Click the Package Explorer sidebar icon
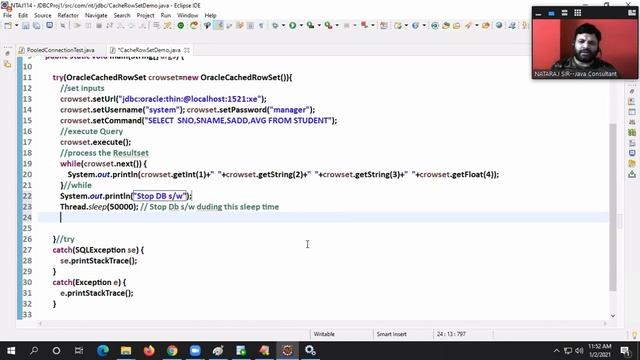This screenshot has width=640, height=360. [x=7, y=64]
